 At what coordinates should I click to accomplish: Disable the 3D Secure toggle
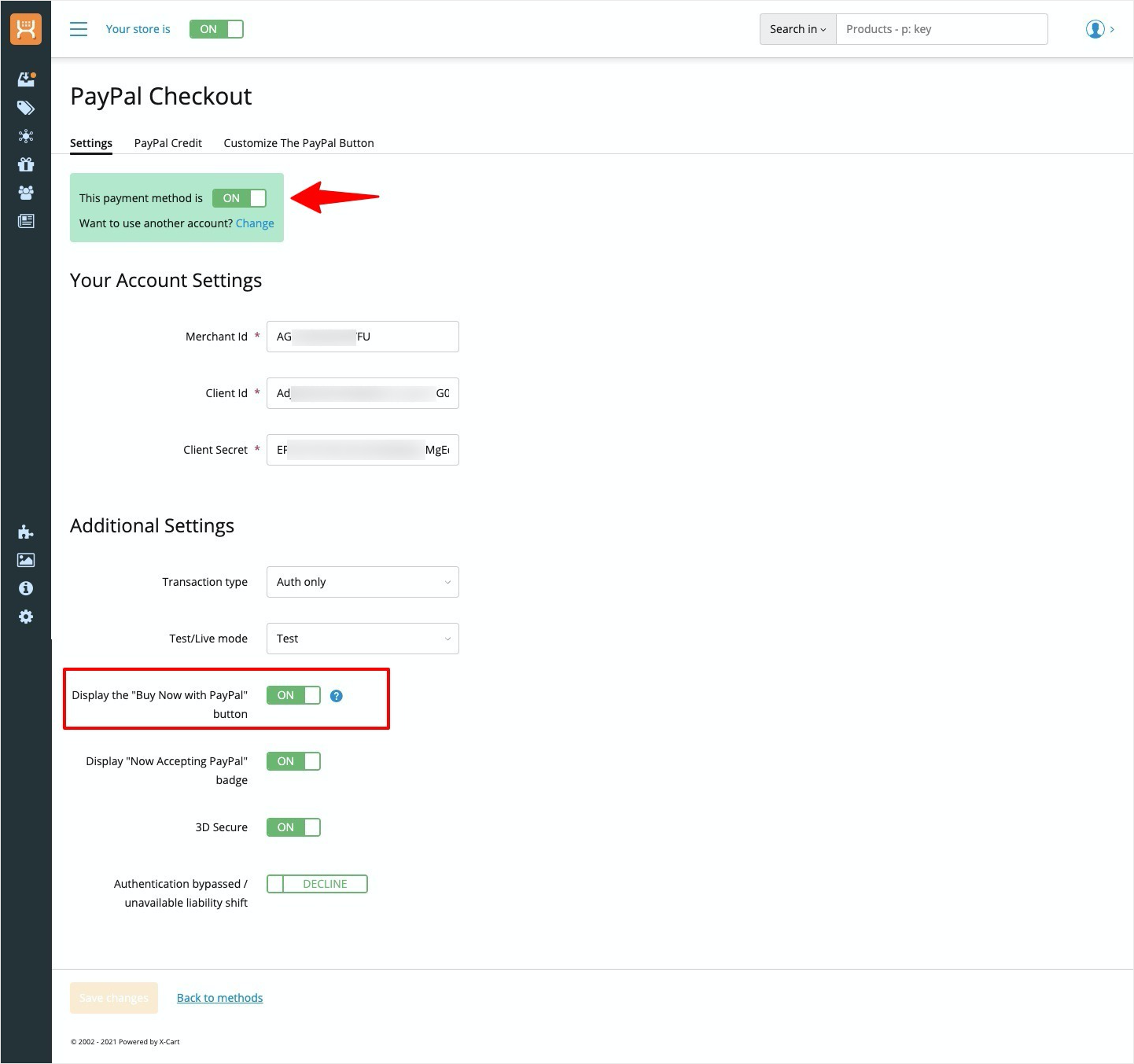(293, 827)
